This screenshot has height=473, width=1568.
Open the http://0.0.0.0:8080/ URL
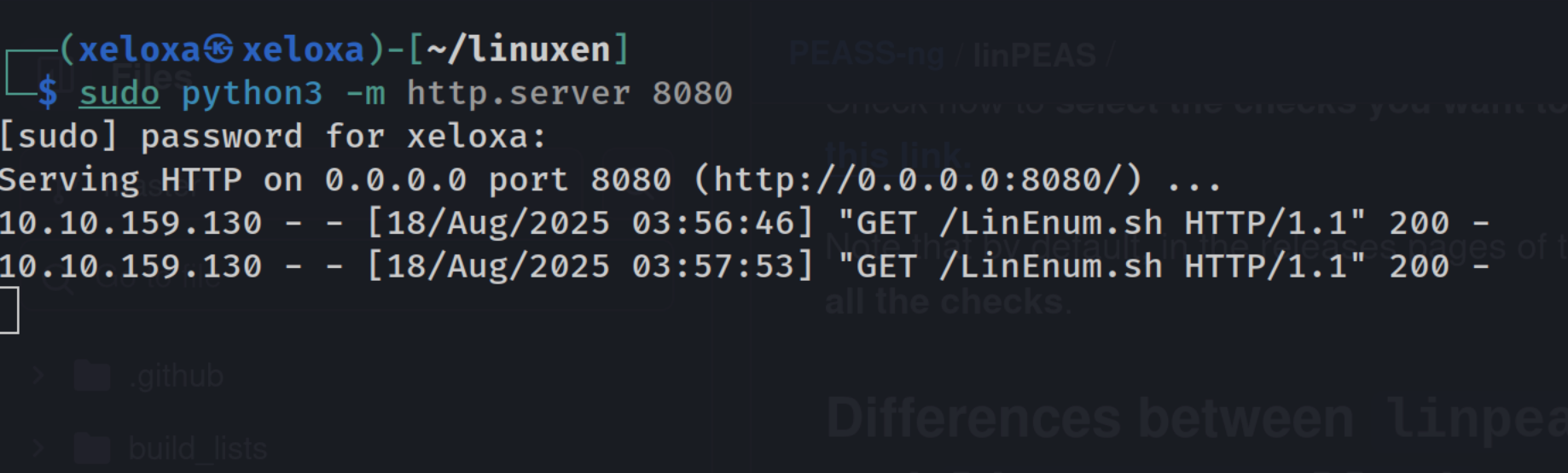tap(918, 180)
